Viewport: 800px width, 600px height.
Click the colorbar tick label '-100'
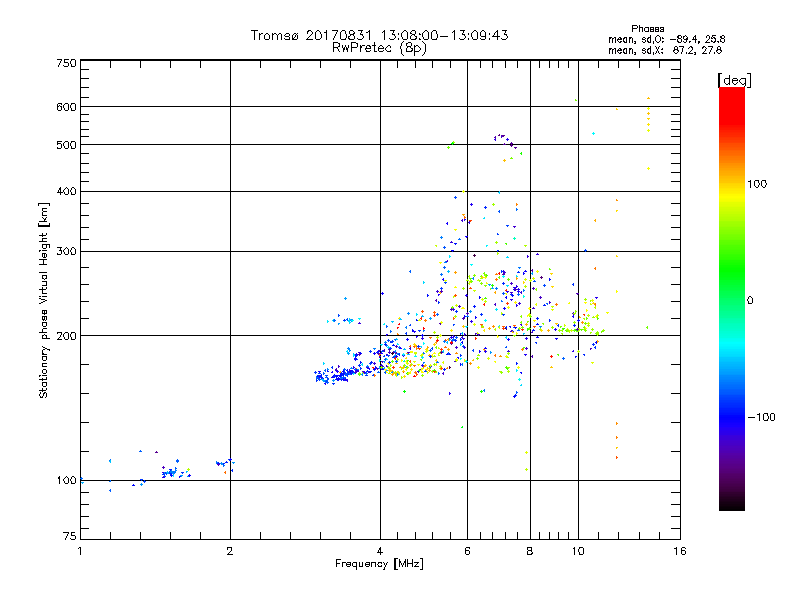click(761, 417)
